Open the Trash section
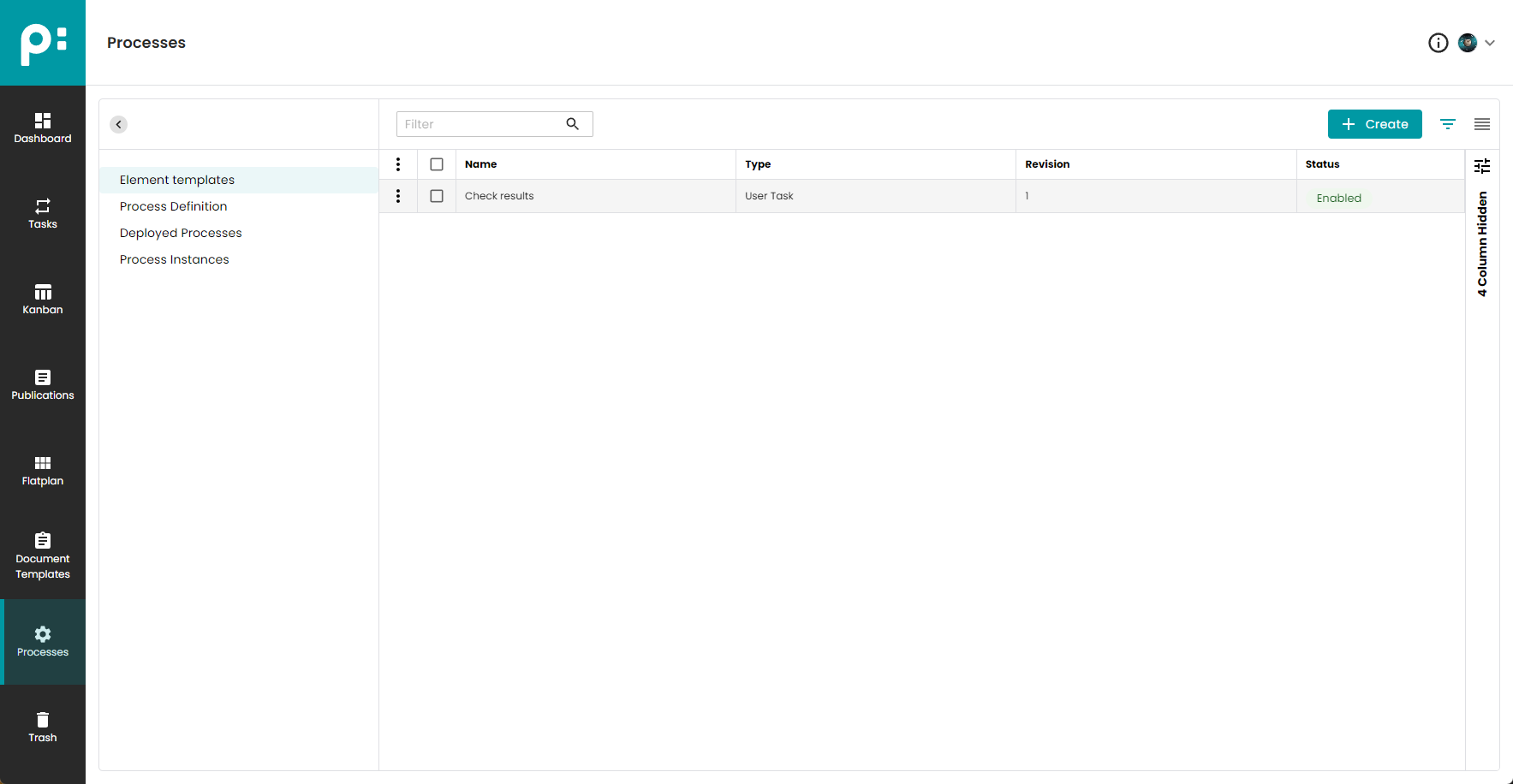Image resolution: width=1513 pixels, height=784 pixels. point(43,727)
